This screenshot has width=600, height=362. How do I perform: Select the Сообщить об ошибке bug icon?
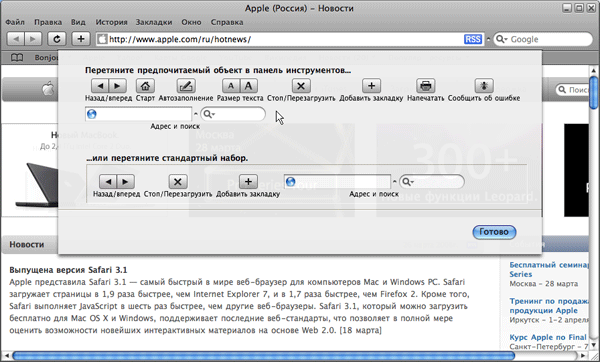point(484,86)
